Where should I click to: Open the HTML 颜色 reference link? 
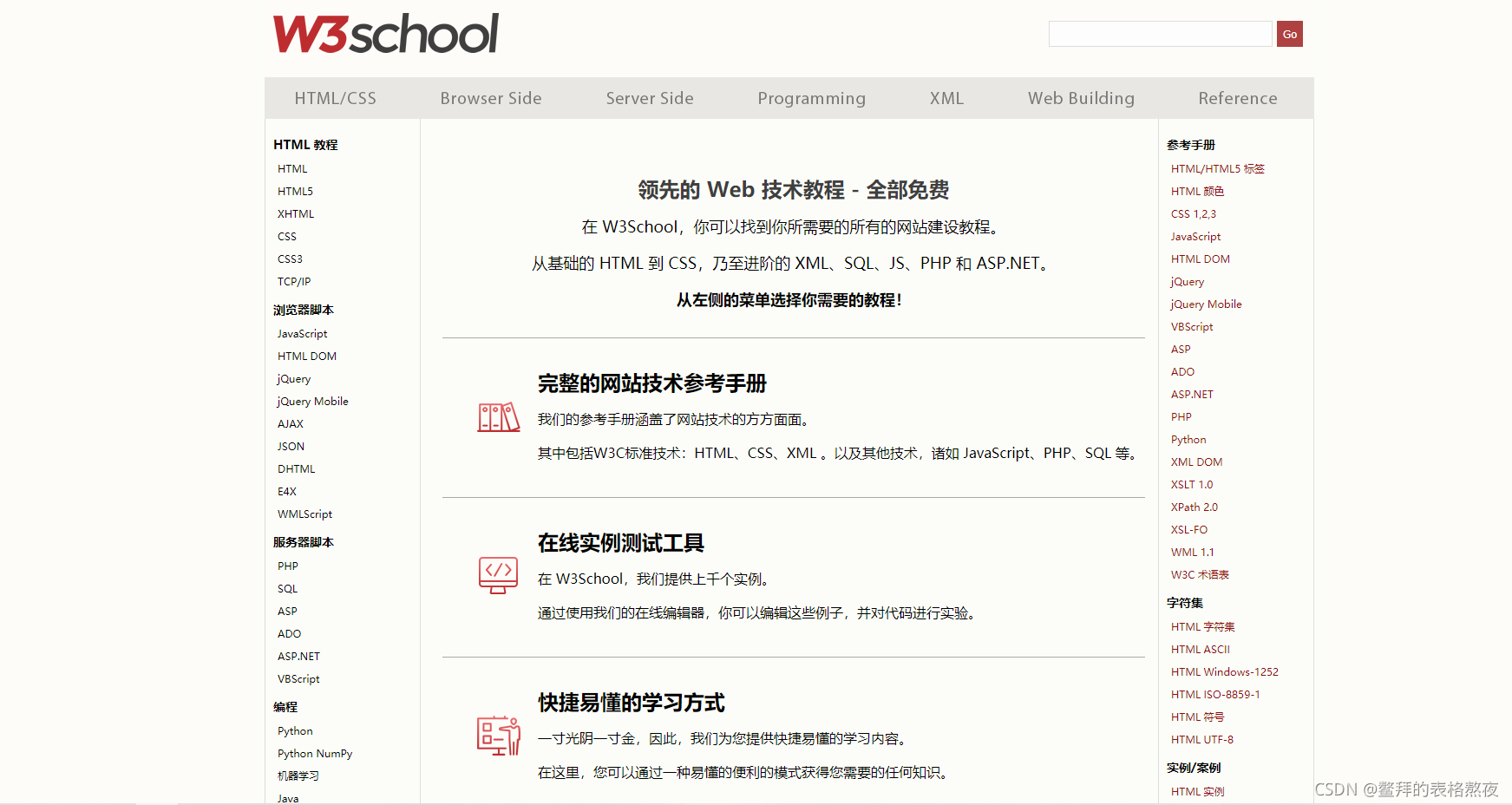[1197, 192]
